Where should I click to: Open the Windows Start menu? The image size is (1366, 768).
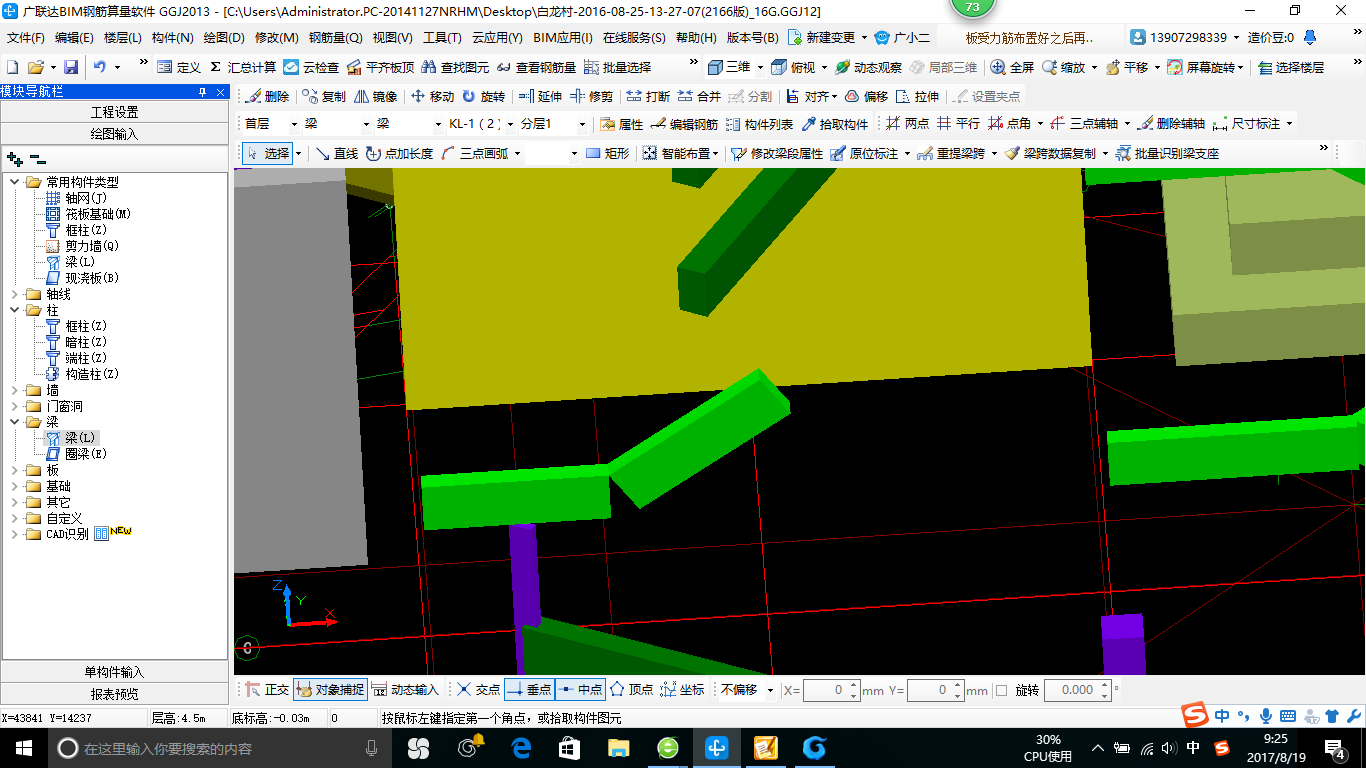(23, 748)
